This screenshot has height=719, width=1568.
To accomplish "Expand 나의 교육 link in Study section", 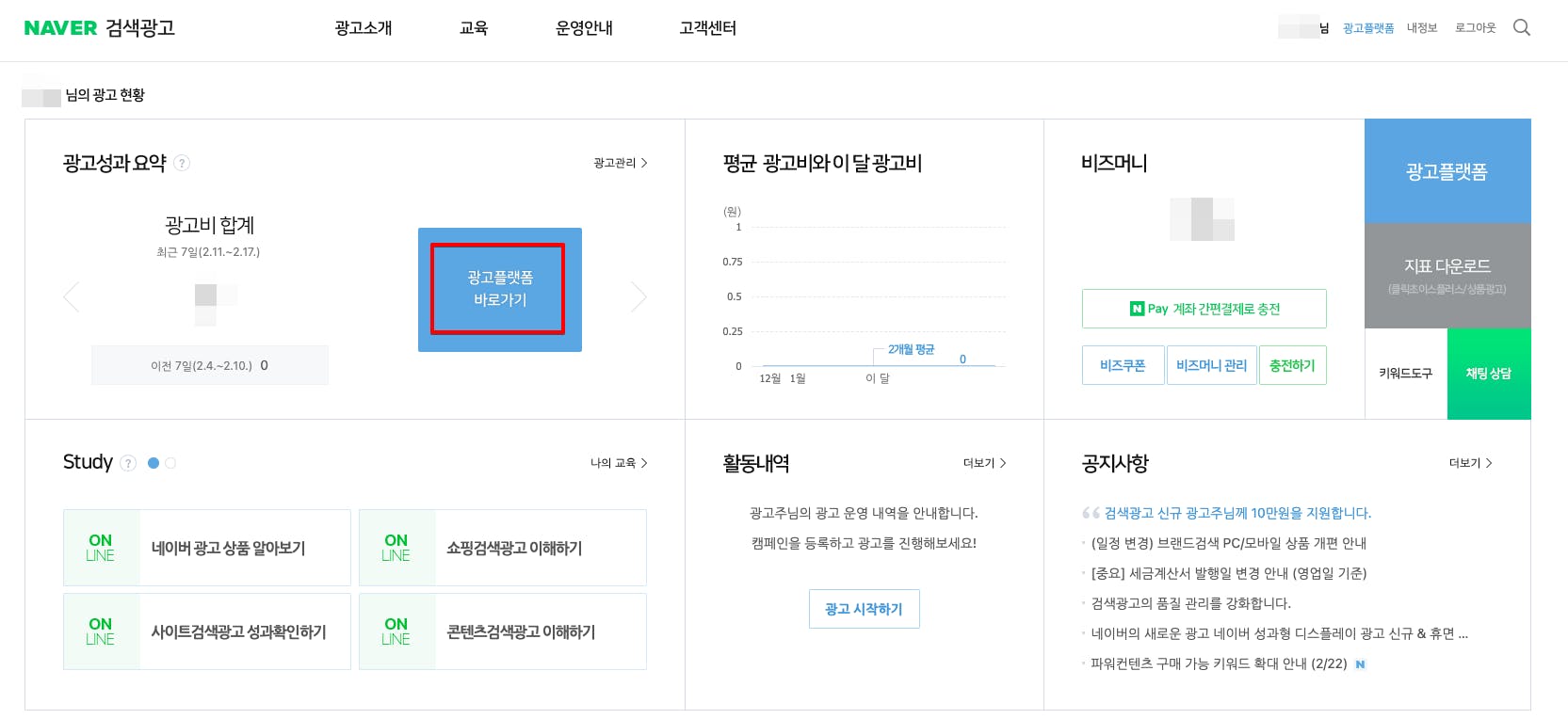I will click(x=619, y=463).
